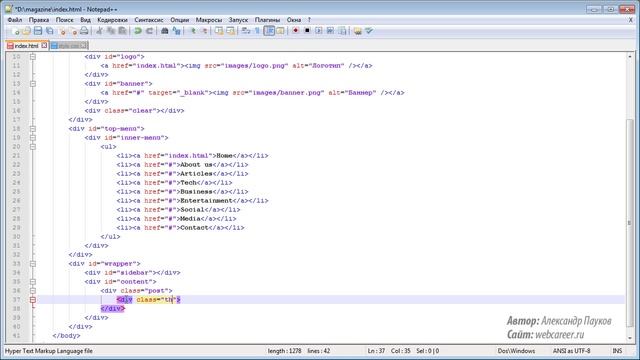Collapse the wrapper div fold at line 33

pyautogui.click(x=33, y=264)
